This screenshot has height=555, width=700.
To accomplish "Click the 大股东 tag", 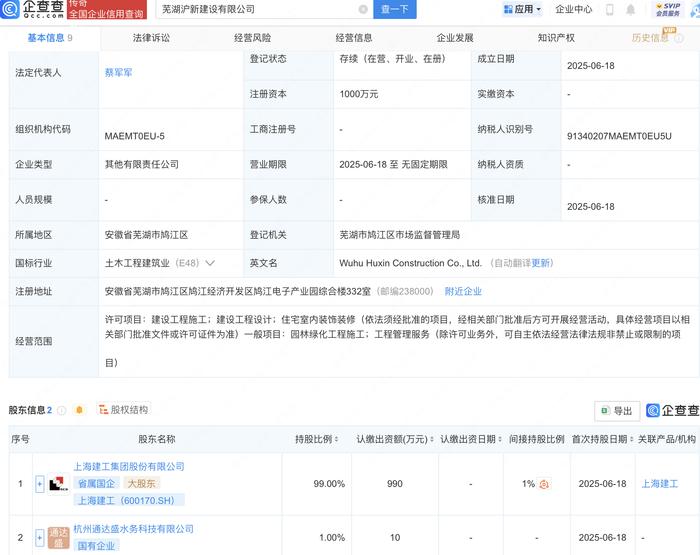I will (x=142, y=484).
